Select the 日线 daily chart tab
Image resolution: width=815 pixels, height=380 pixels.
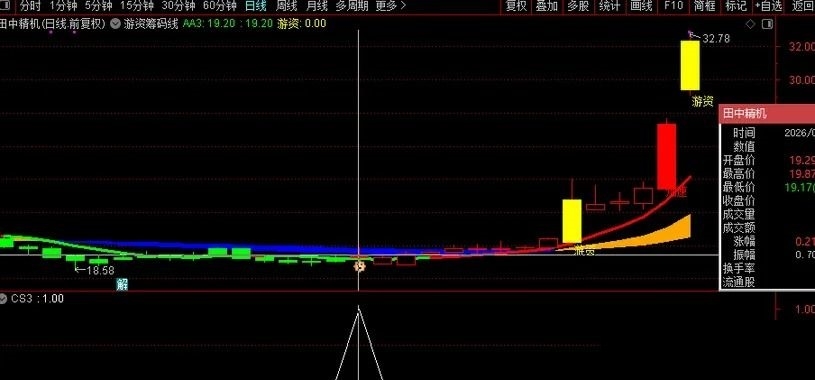(256, 6)
